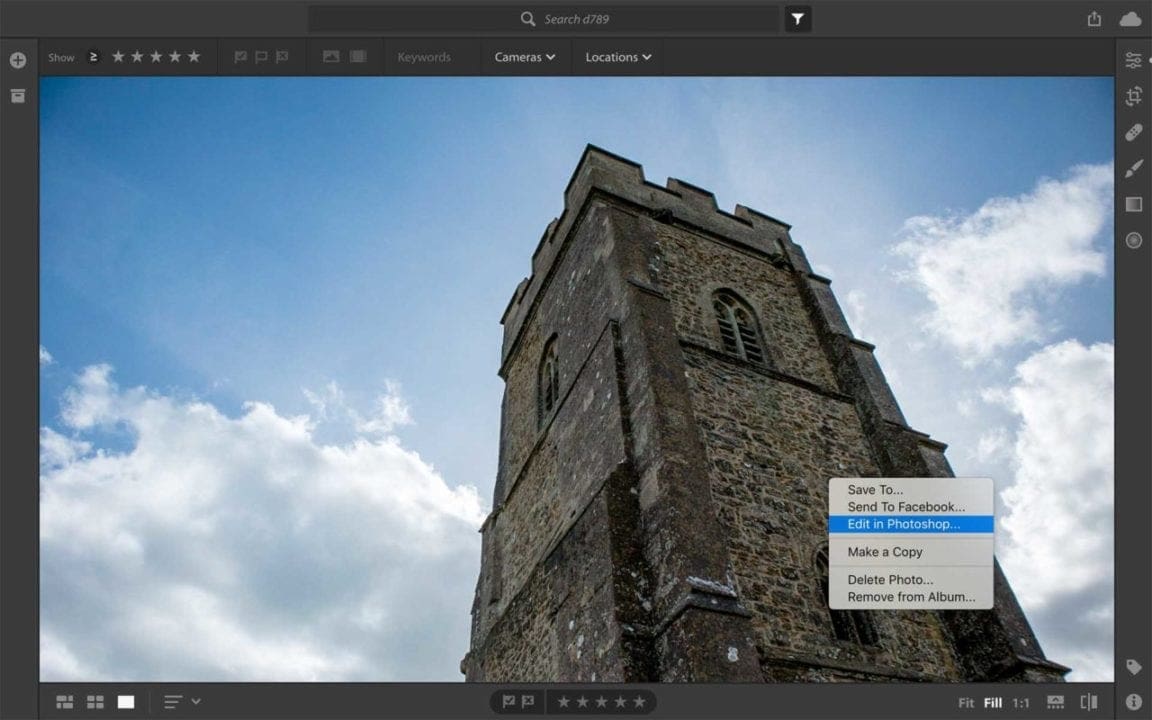Filter by rejected flag in top bar
The image size is (1152, 720).
click(281, 57)
